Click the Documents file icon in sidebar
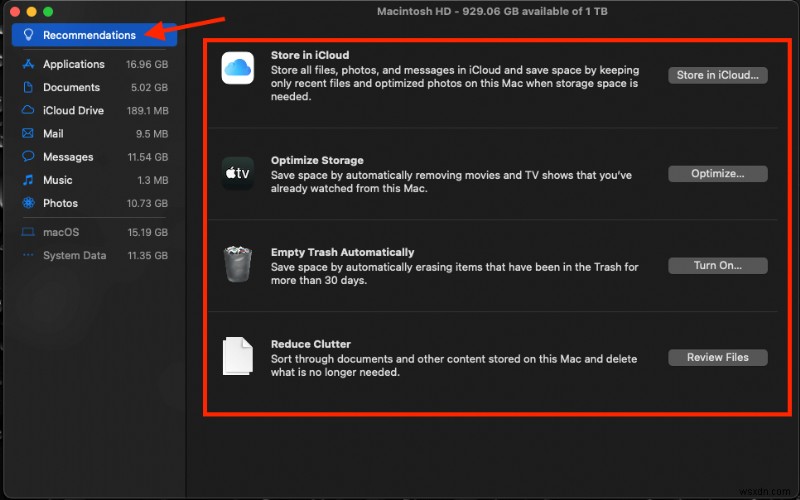This screenshot has height=500, width=800. click(x=28, y=87)
